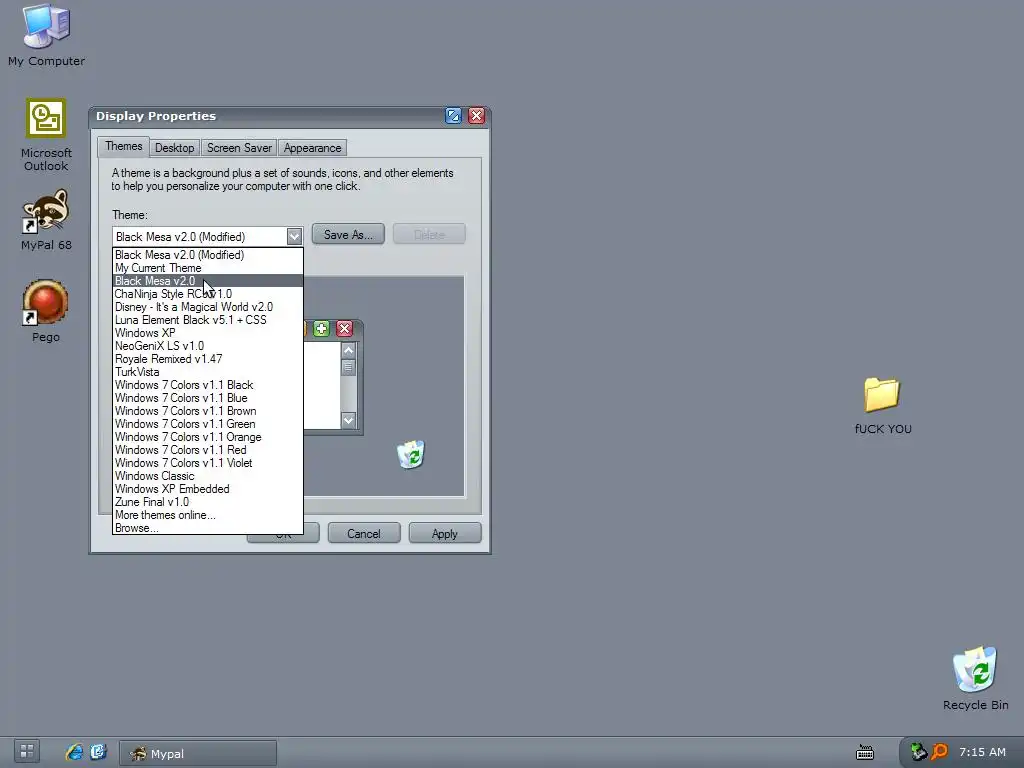Click the Recycle Bin icon in the preview
The width and height of the screenshot is (1024, 768).
411,454
